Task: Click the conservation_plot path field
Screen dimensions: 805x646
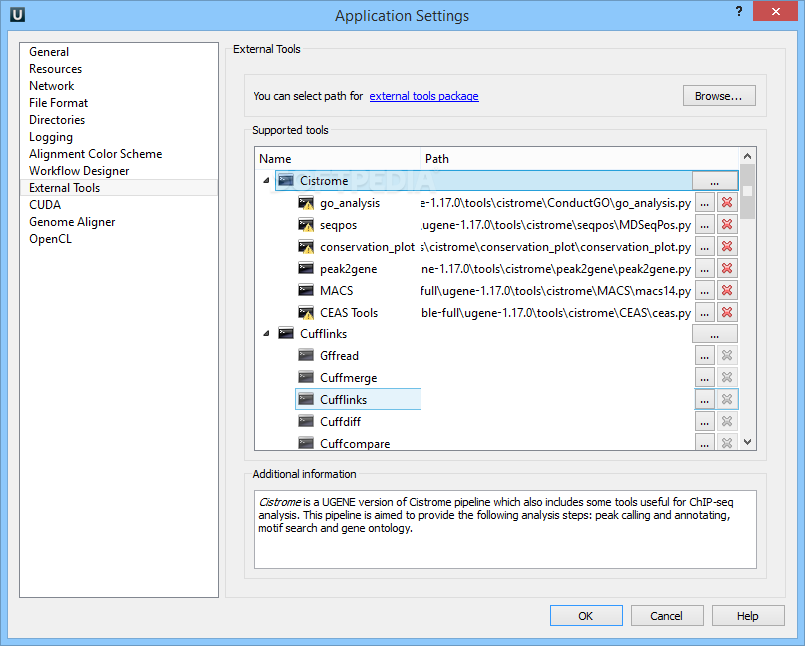Action: [x=557, y=247]
